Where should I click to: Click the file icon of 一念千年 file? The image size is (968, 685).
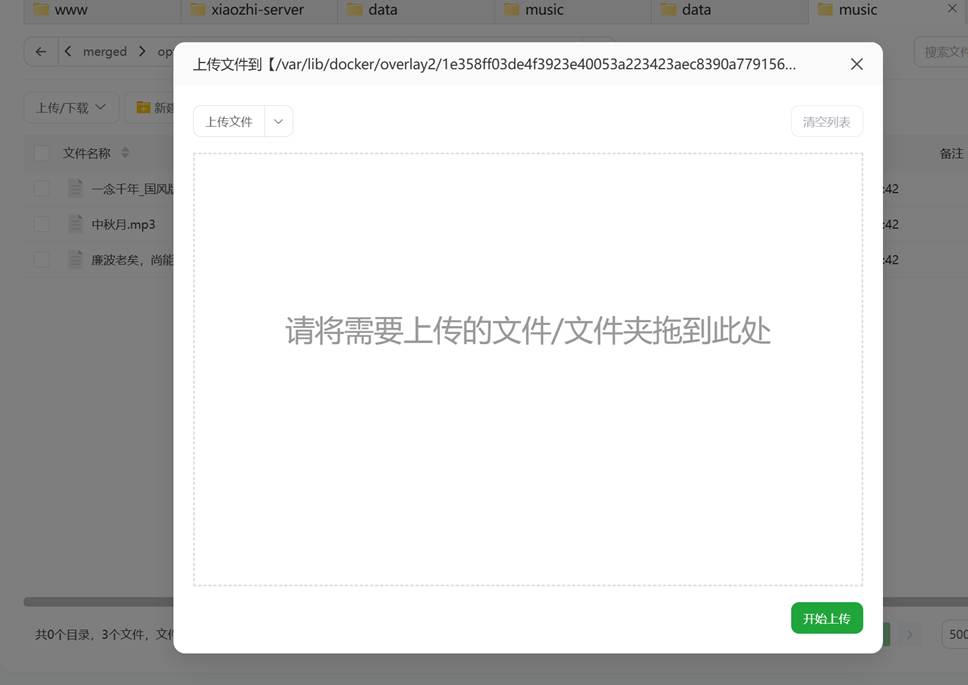point(76,188)
